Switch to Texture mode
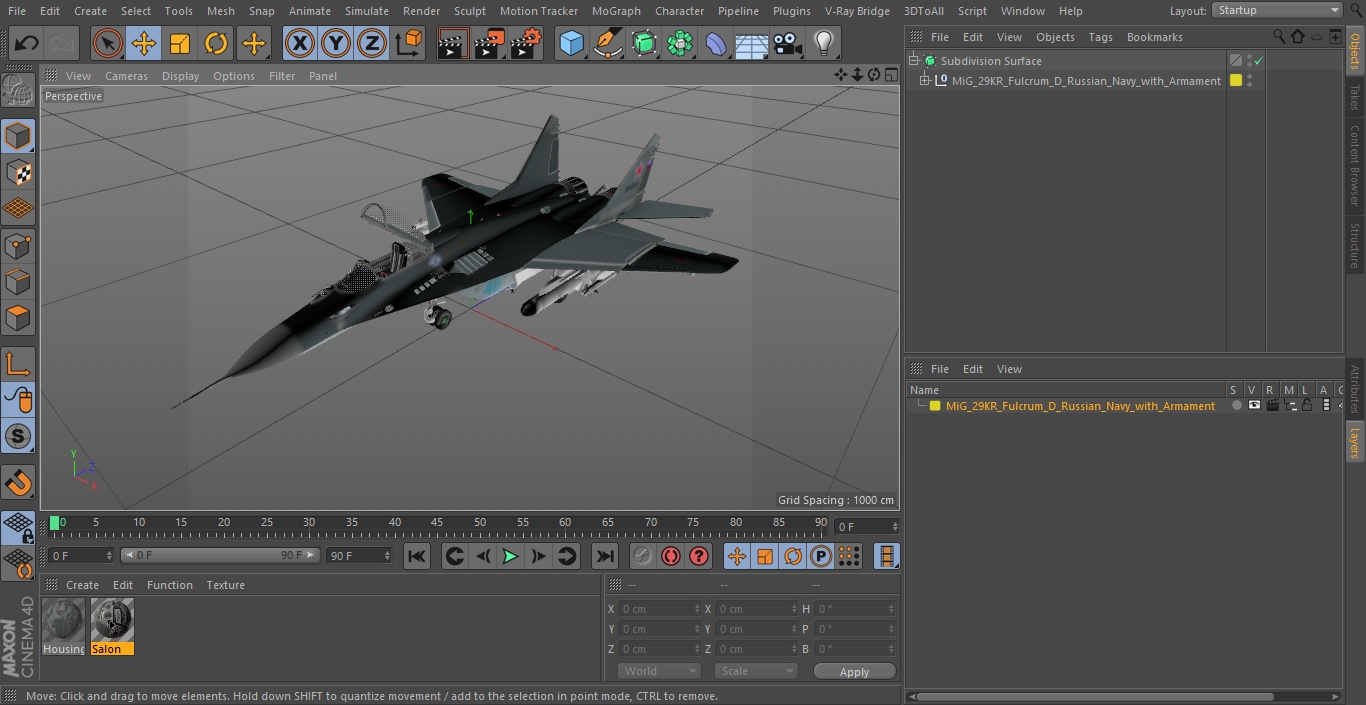Viewport: 1366px width, 705px height. (18, 172)
